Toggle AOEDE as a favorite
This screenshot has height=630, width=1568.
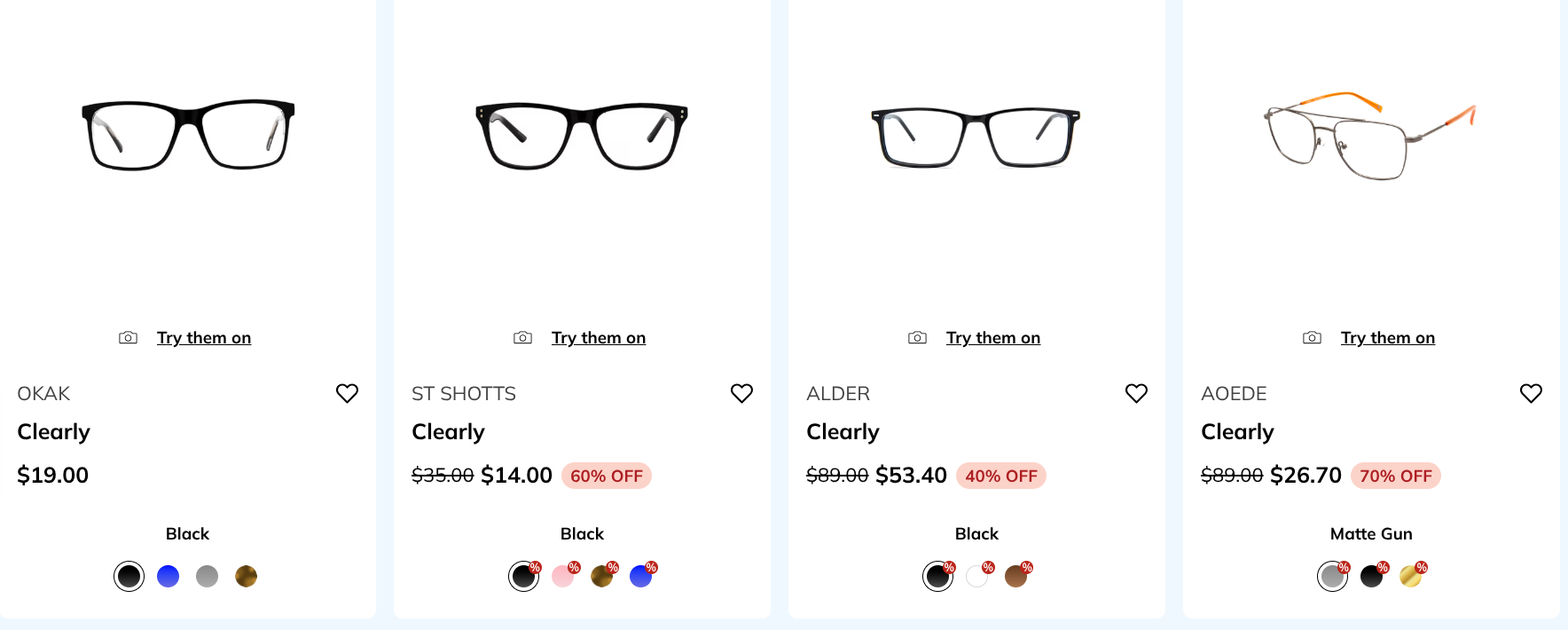tap(1531, 393)
